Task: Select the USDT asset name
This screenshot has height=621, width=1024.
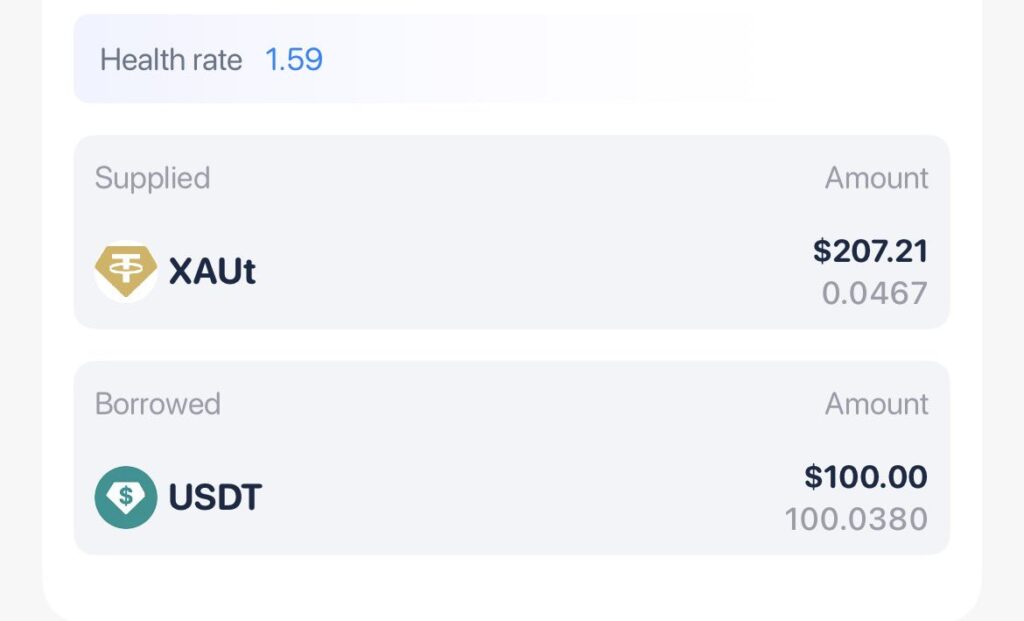Action: (x=215, y=497)
